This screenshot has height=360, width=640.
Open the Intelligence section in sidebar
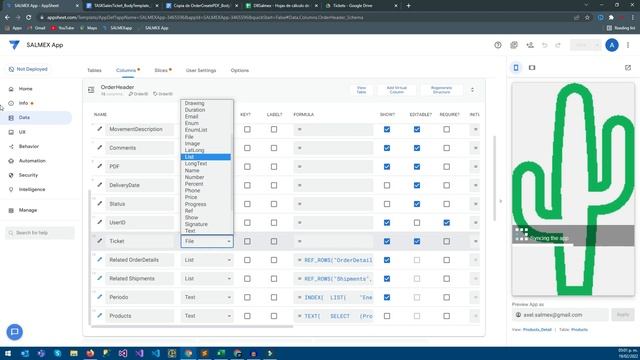coord(32,189)
